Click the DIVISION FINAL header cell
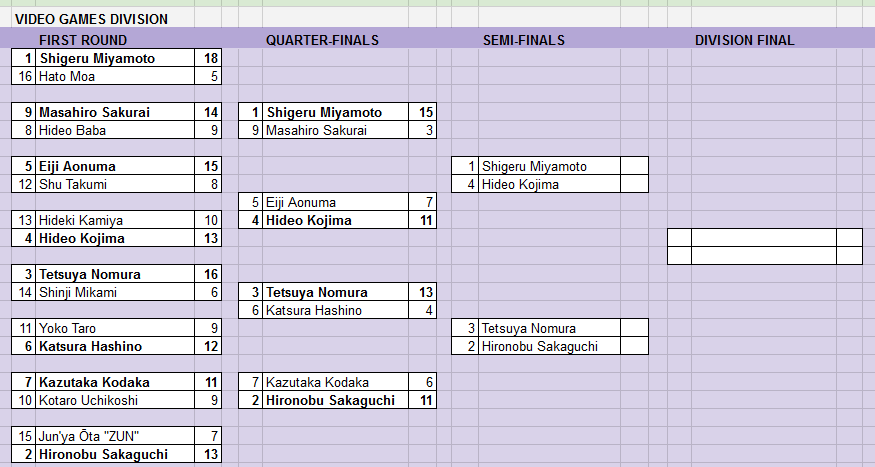875x467 pixels. point(744,40)
